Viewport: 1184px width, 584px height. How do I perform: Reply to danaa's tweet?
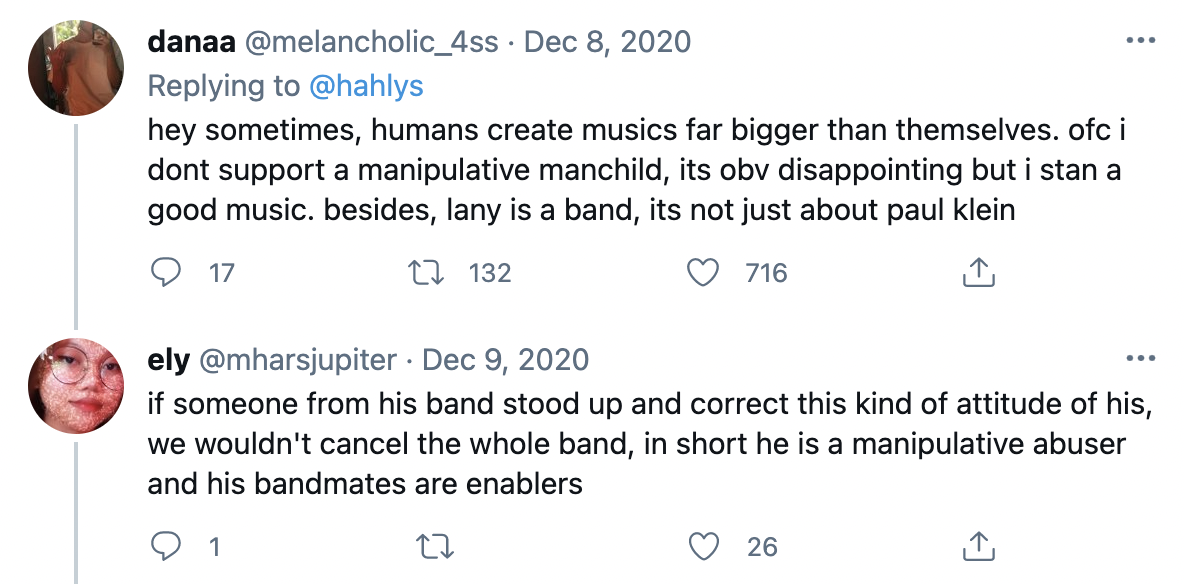164,272
